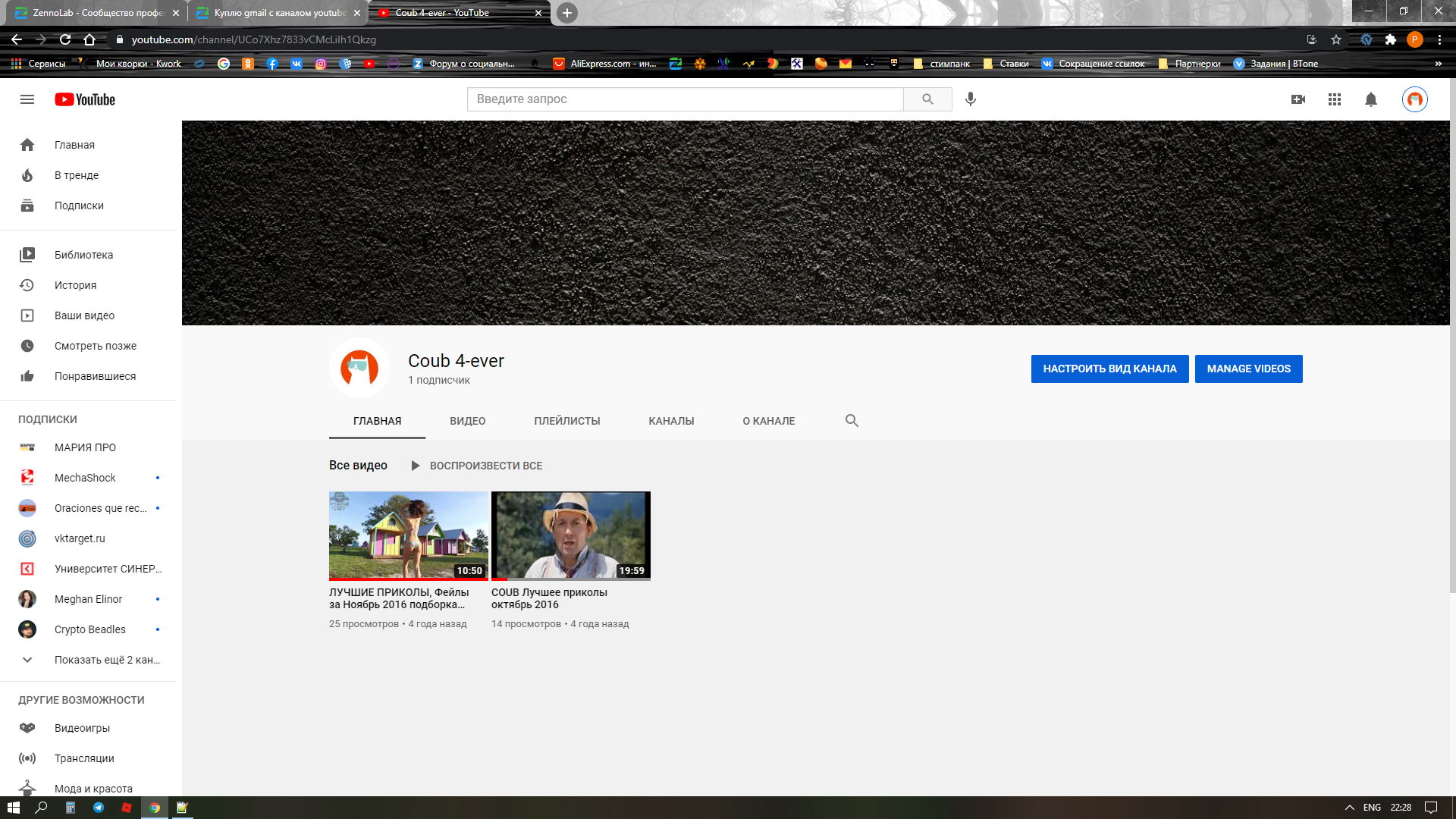Viewport: 1456px width, 819px height.
Task: Open the Trending (В тренде) sidebar item
Action: coord(76,175)
